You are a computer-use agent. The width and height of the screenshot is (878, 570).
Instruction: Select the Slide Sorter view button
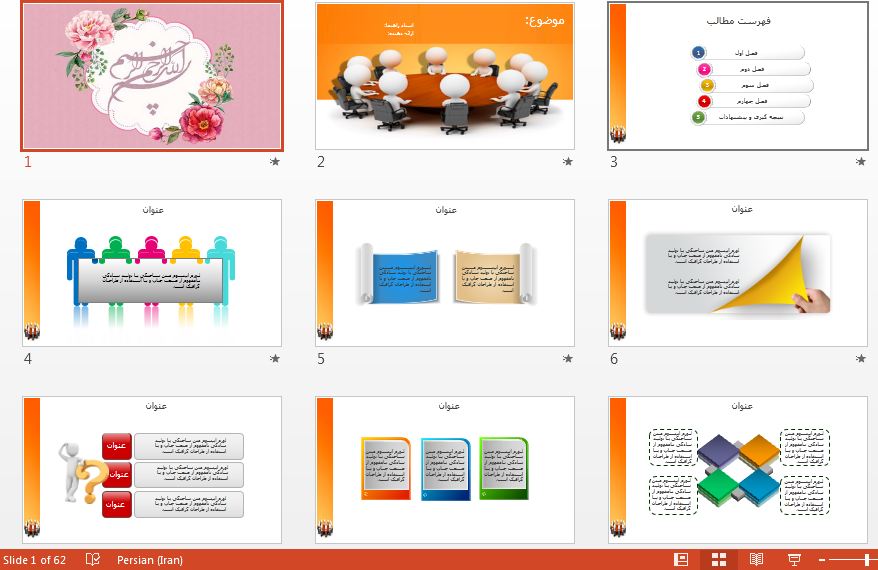coord(719,559)
